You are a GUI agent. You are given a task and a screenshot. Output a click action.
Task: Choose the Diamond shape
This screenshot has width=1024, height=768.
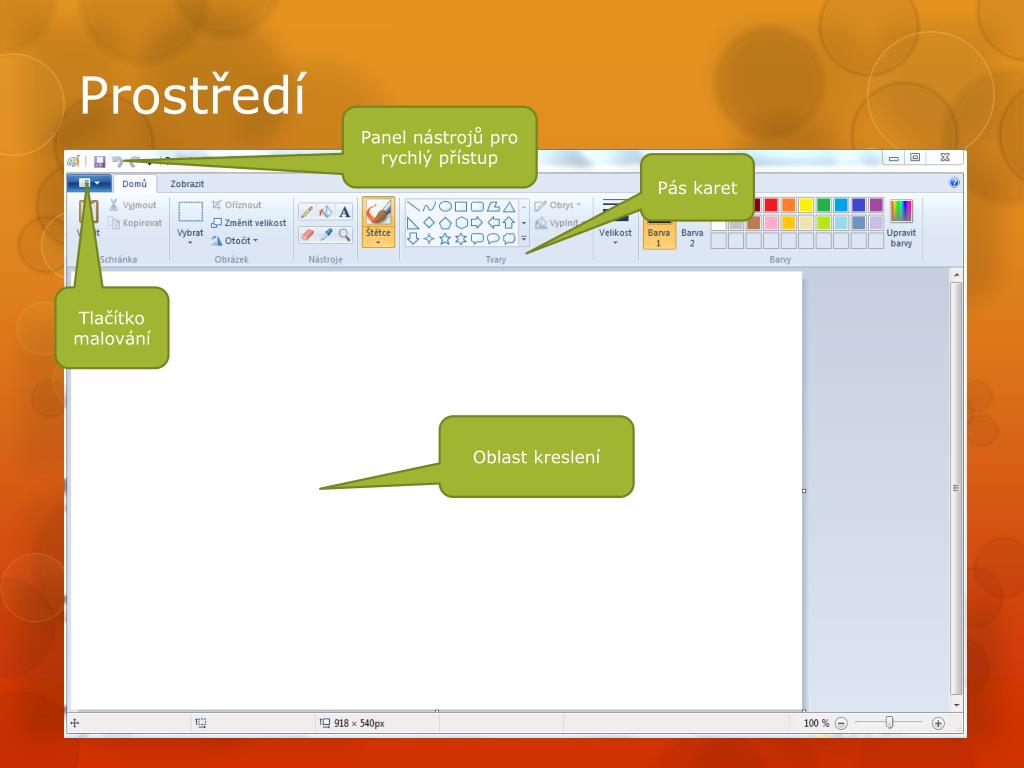(429, 223)
